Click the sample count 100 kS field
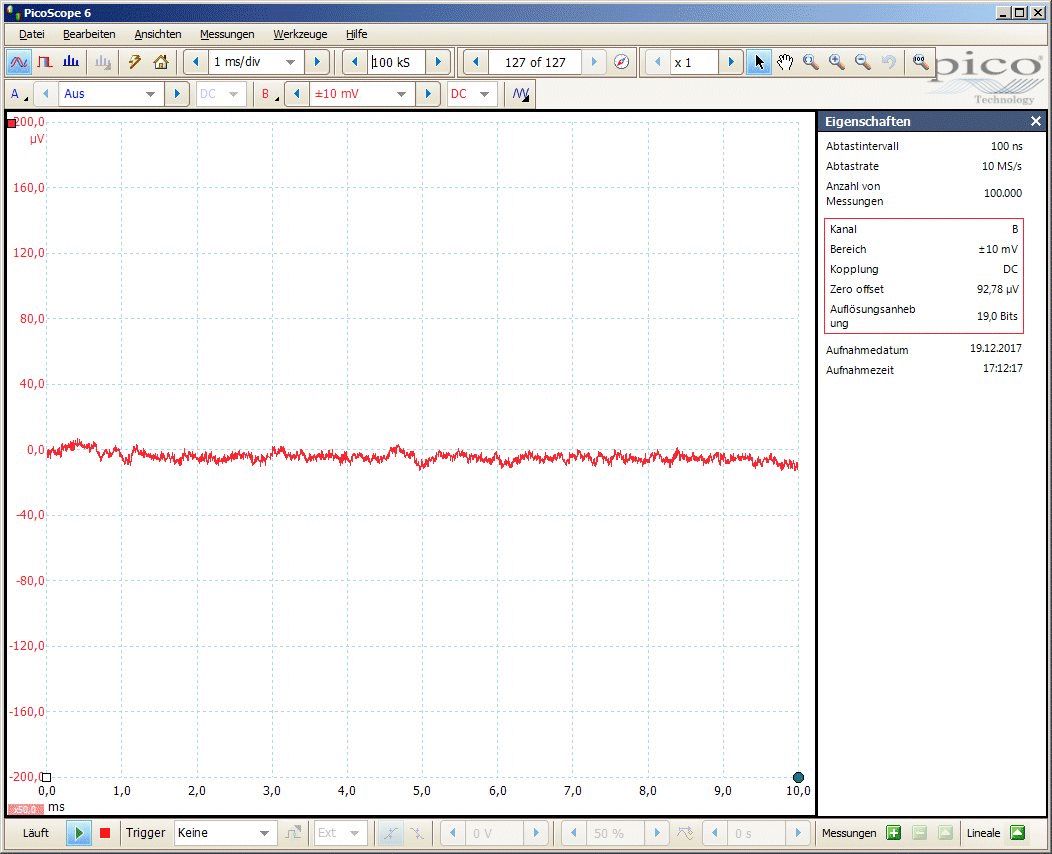1052x854 pixels. click(x=396, y=62)
